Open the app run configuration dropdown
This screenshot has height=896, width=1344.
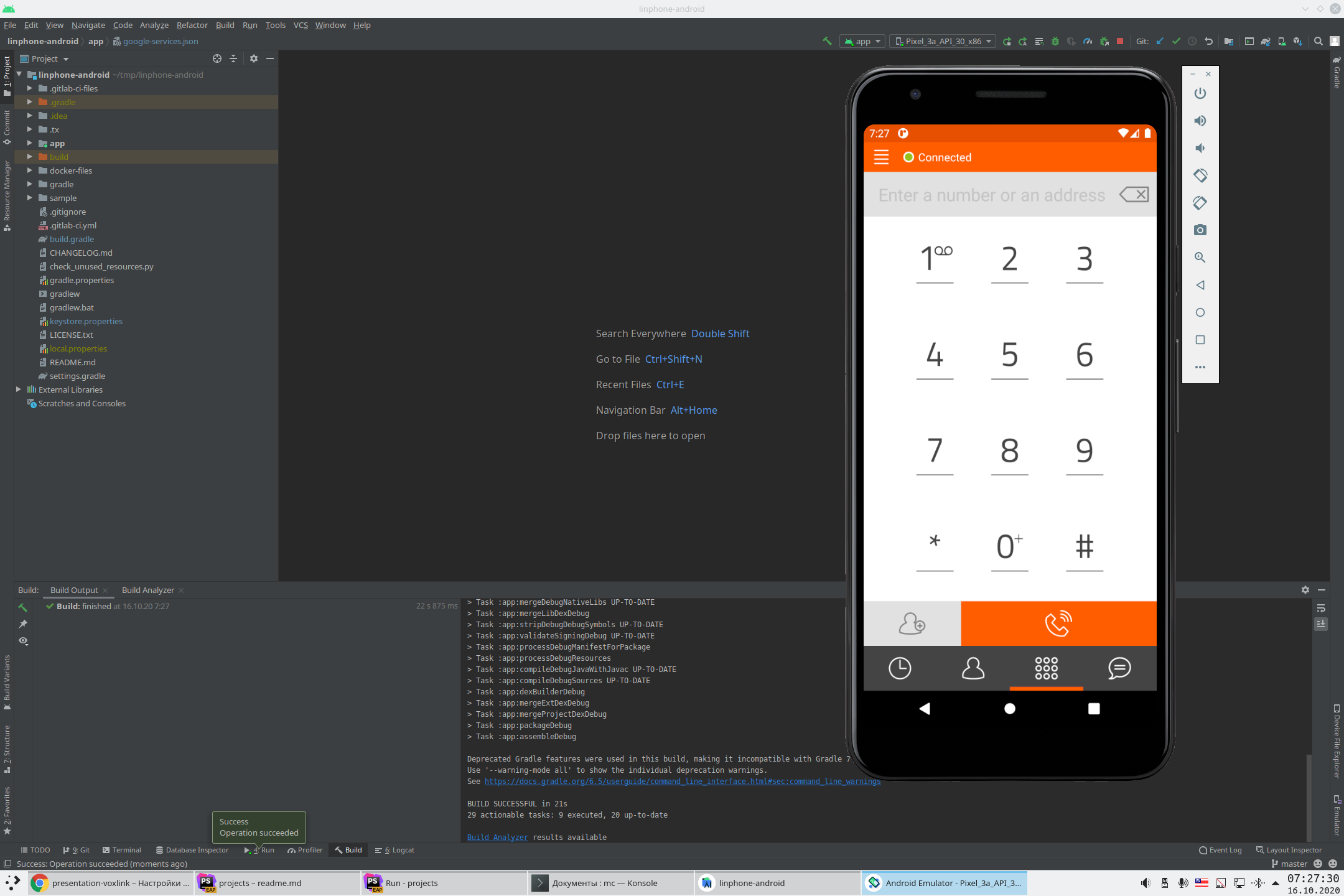click(x=862, y=41)
